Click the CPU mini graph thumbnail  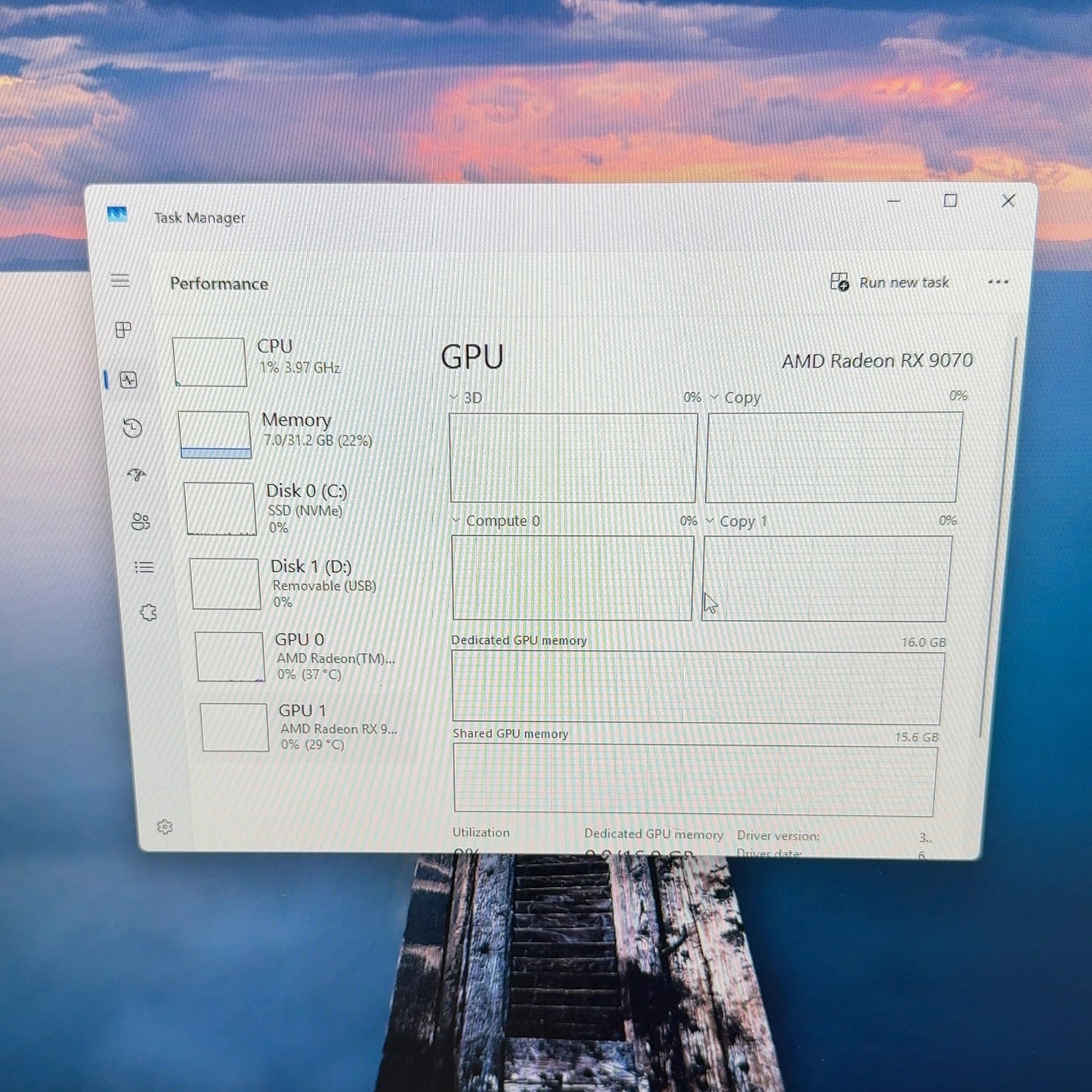(x=209, y=361)
